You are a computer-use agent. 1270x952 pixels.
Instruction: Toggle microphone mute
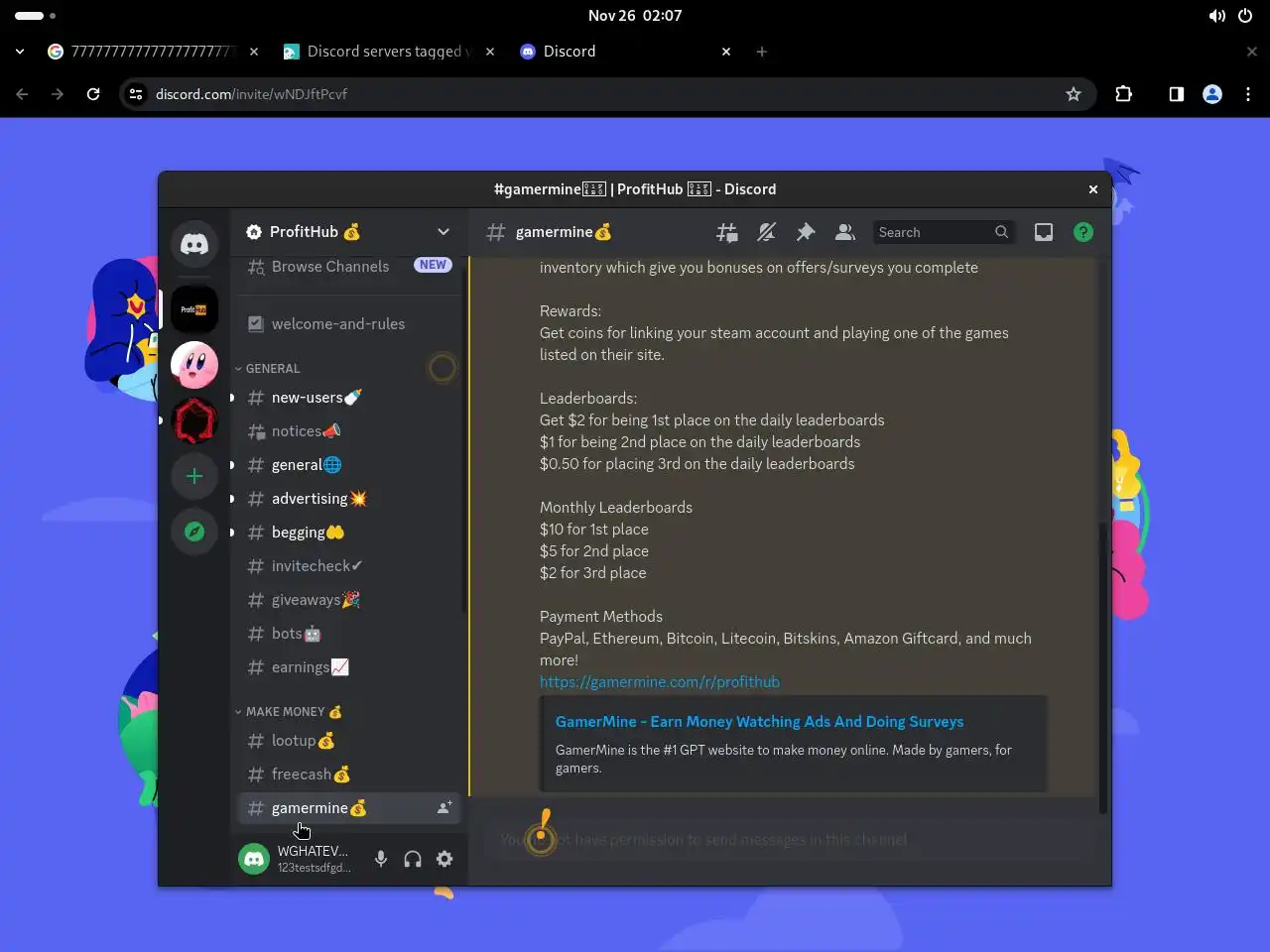click(x=381, y=859)
